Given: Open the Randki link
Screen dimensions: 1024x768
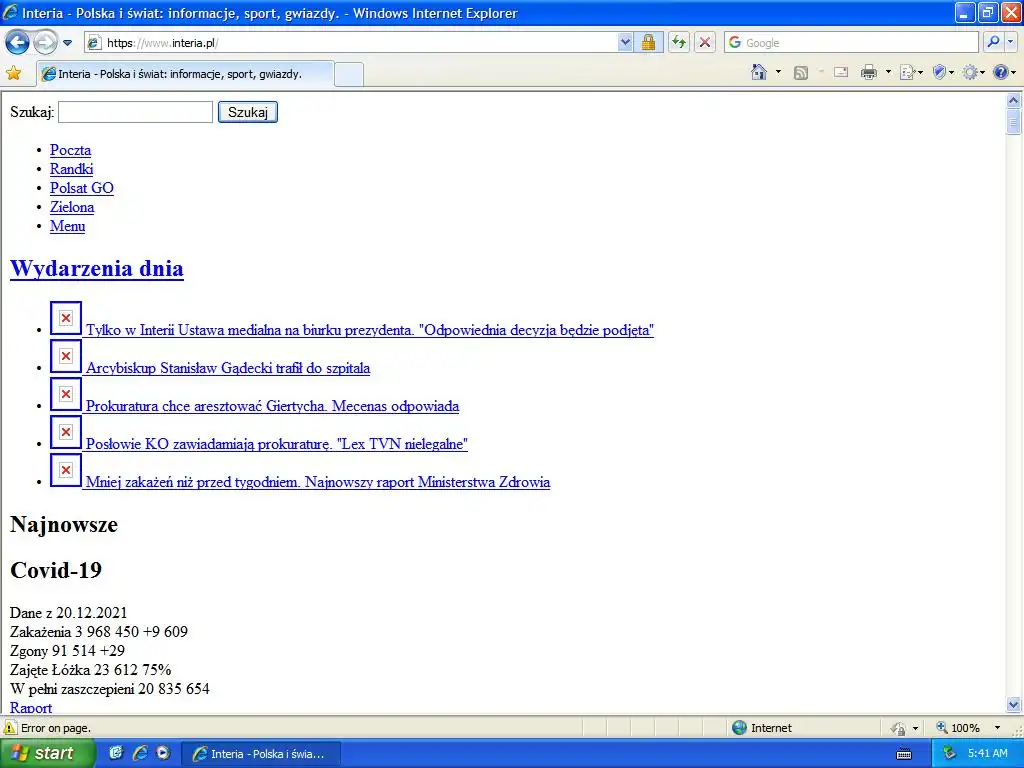Looking at the screenshot, I should click(x=72, y=169).
